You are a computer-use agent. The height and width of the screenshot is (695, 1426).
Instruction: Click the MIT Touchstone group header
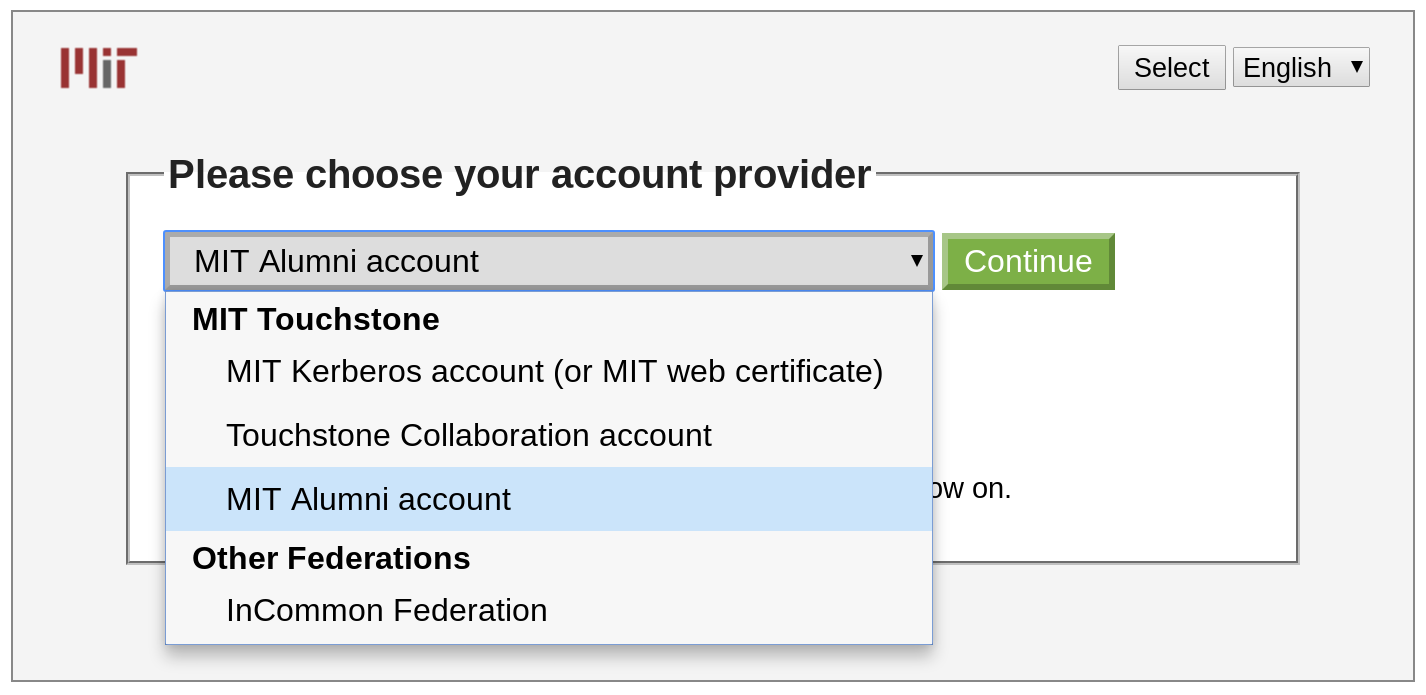315,319
